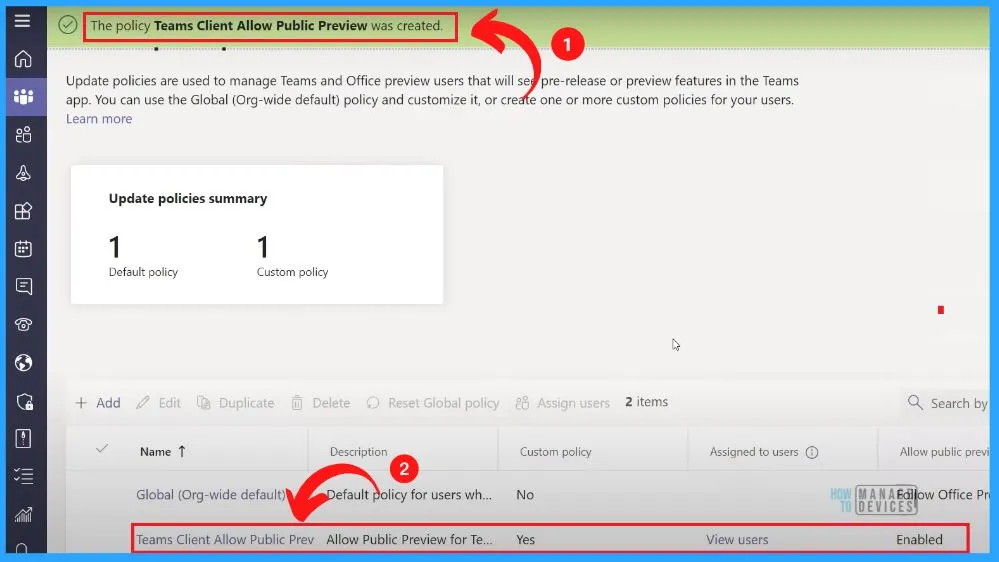Click the success checkmark icon in banner
Viewport: 999px width, 562px height.
(68, 25)
